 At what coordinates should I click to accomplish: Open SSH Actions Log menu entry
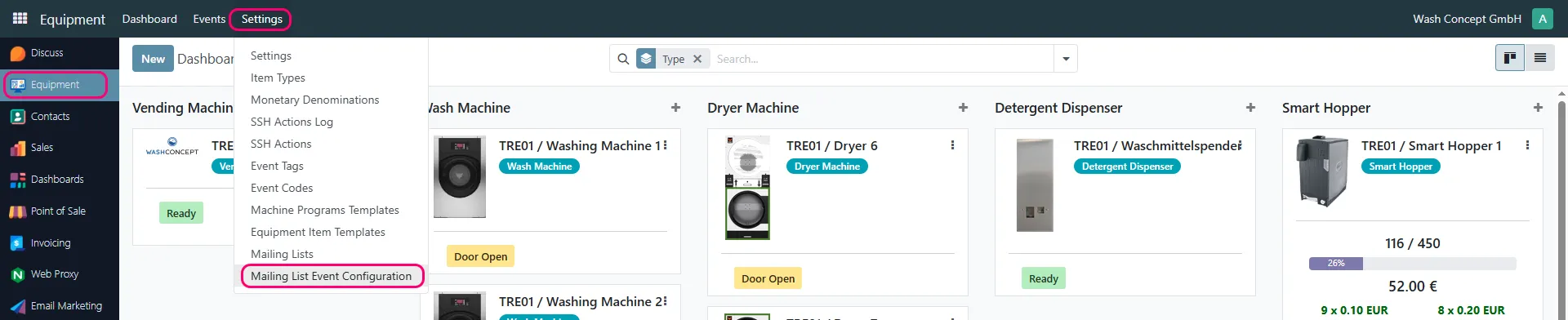pyautogui.click(x=292, y=122)
